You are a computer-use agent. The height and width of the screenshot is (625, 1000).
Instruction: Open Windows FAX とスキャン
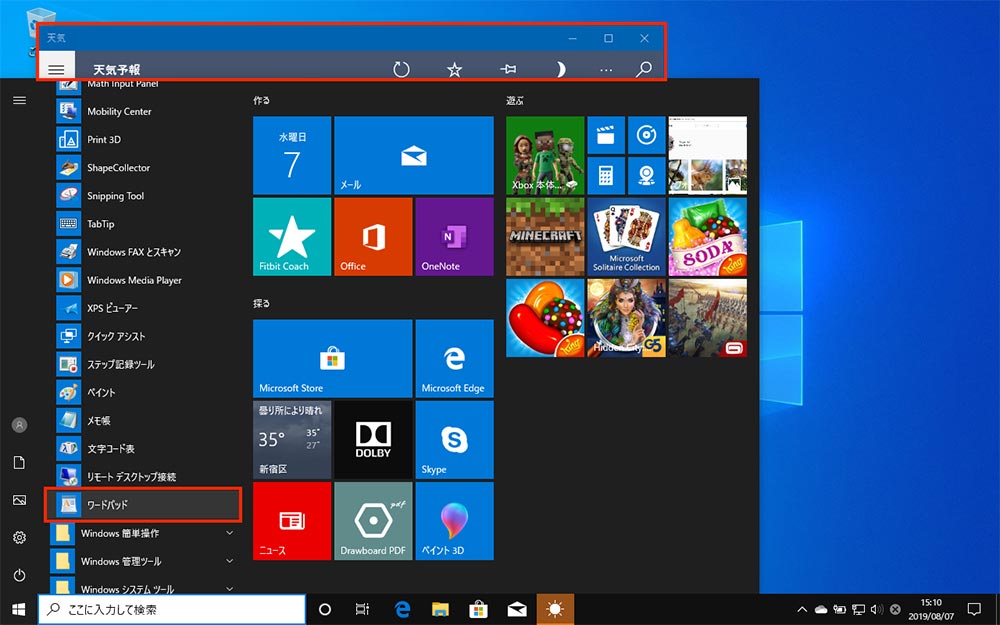[x=145, y=252]
